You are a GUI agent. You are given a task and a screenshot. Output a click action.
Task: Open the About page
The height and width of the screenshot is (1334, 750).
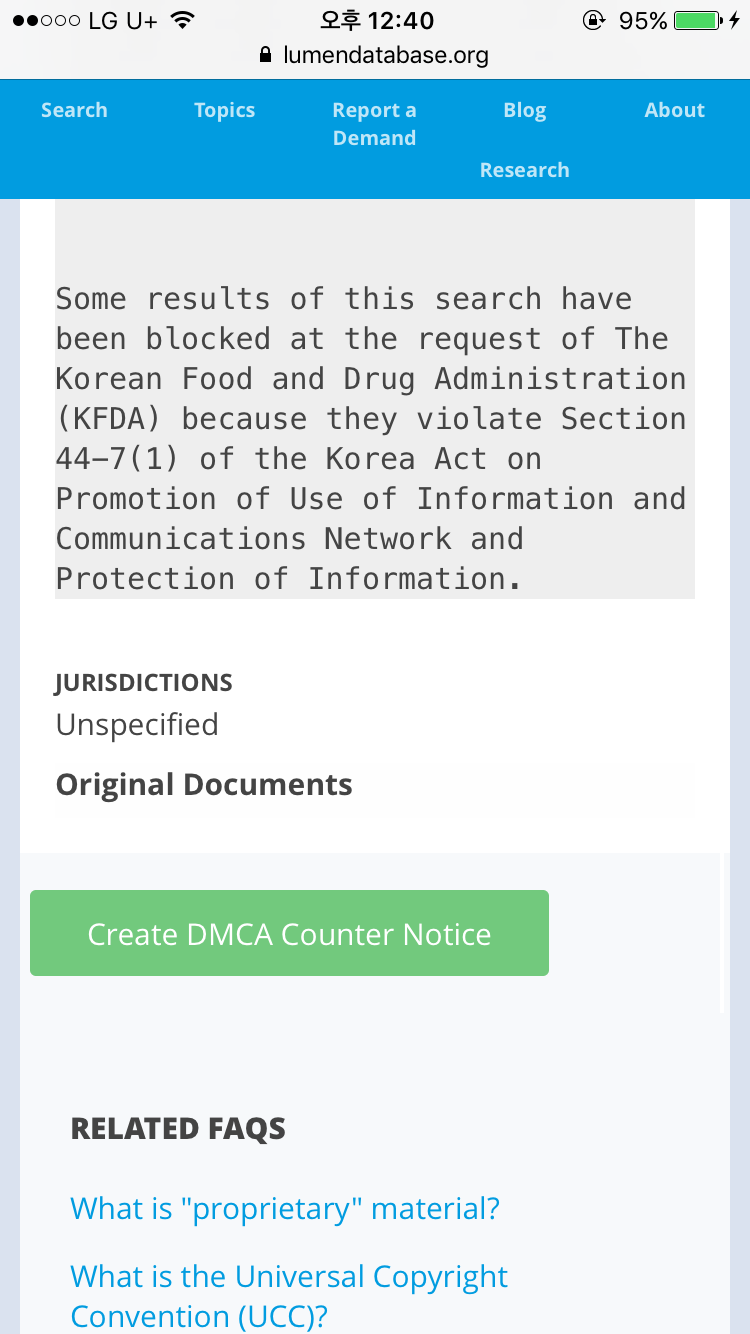674,110
